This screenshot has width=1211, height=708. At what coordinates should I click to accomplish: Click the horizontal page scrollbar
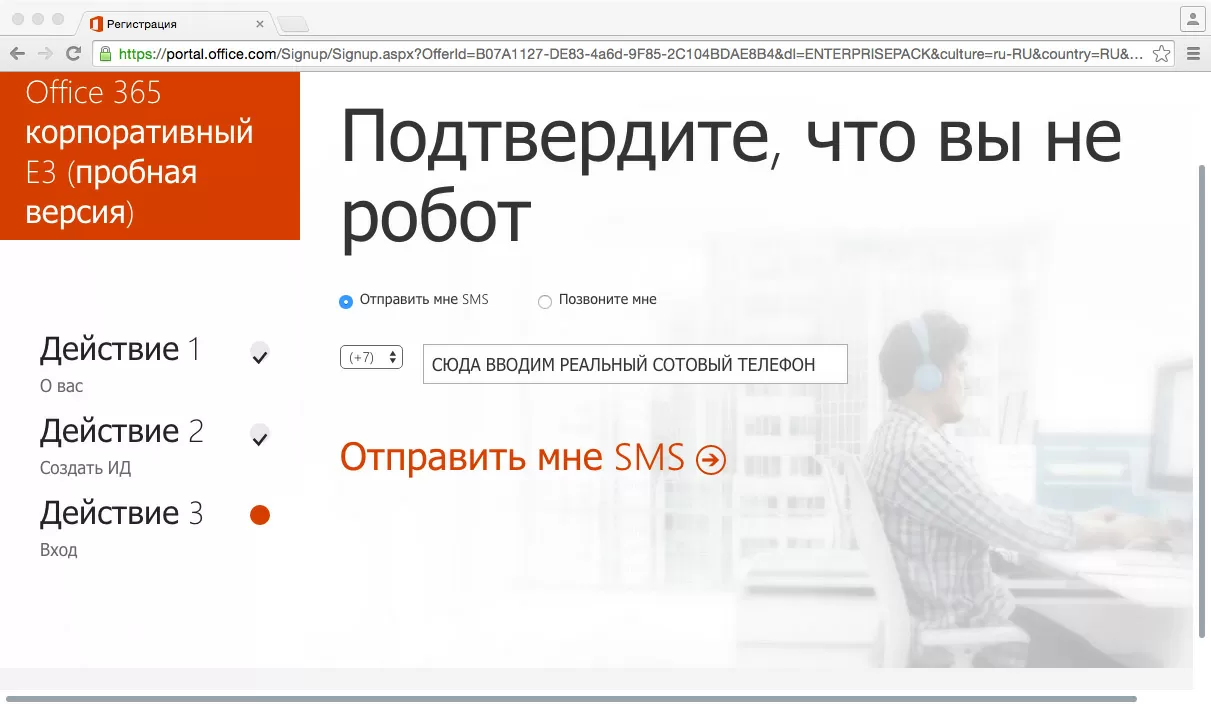[x=571, y=698]
